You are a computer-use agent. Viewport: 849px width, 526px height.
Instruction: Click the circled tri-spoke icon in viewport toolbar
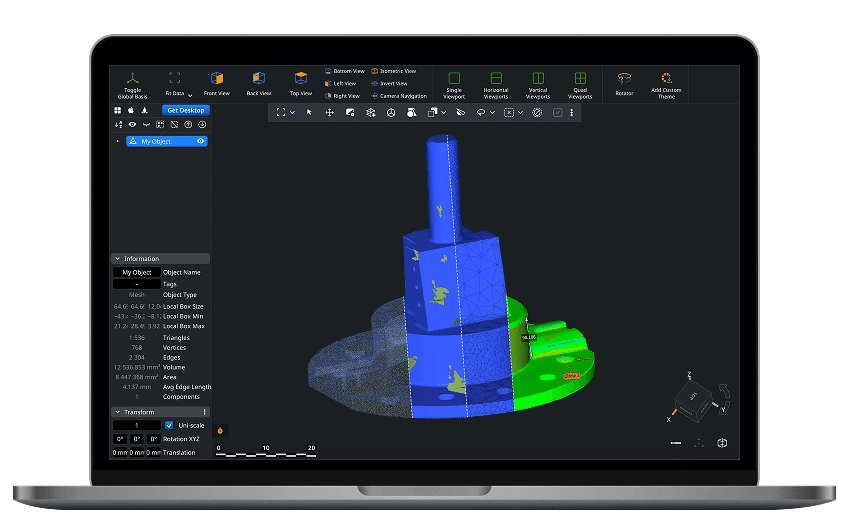[x=390, y=112]
